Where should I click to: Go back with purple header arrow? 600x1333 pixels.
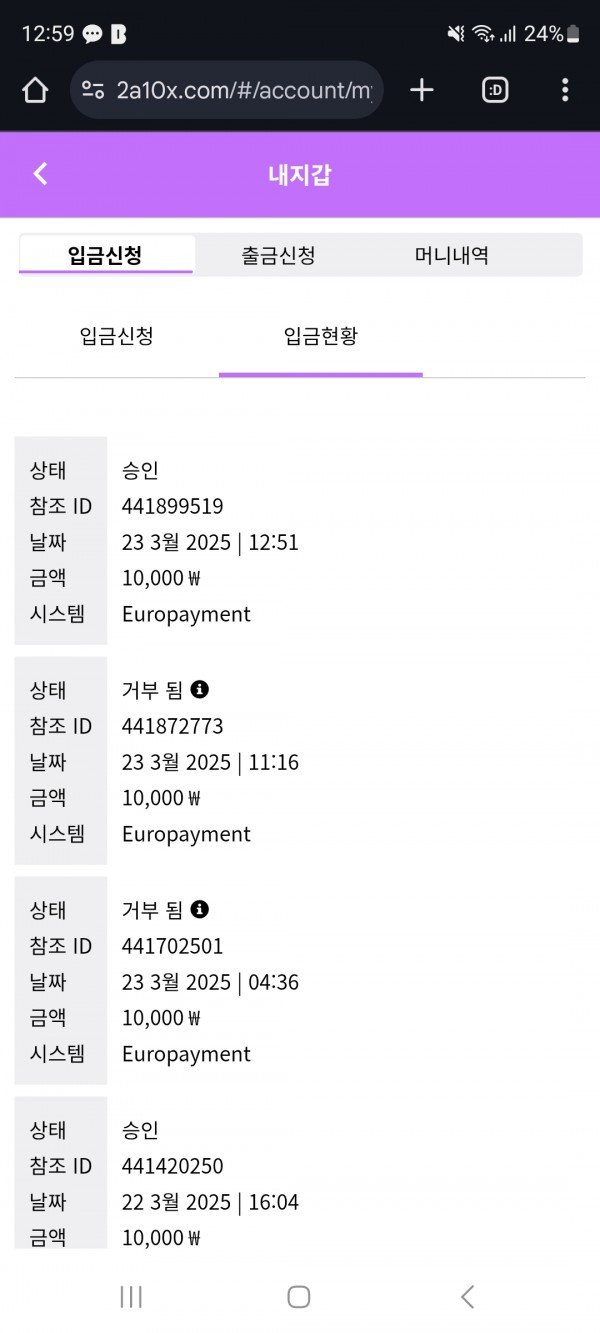(40, 174)
